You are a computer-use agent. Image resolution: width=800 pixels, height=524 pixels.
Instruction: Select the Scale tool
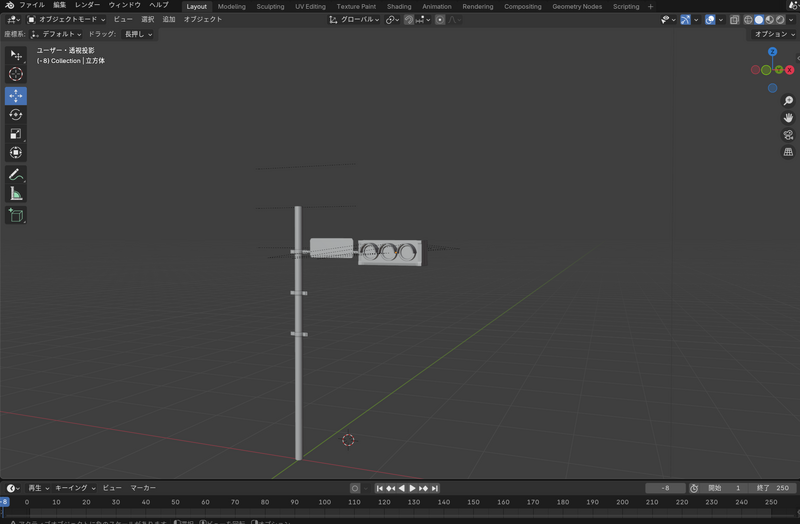[16, 134]
